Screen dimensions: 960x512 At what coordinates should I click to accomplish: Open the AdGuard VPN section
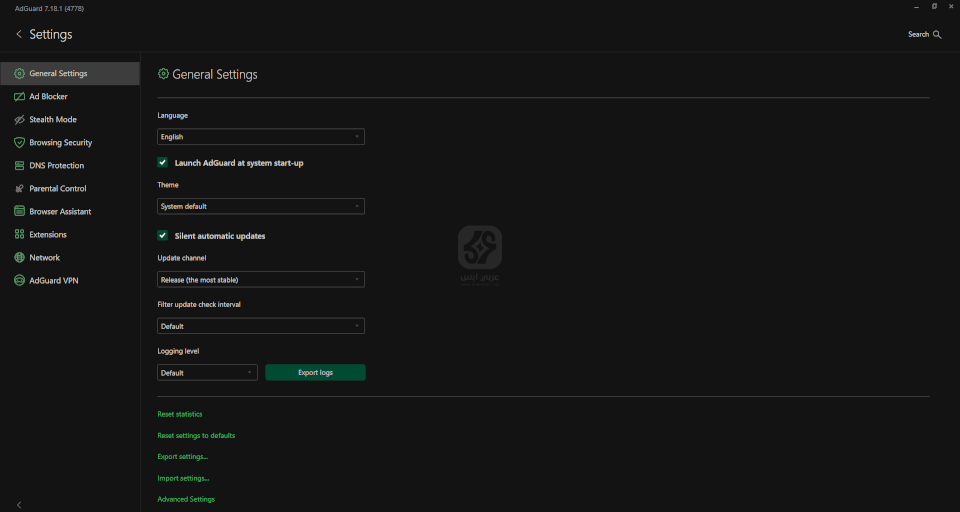[x=70, y=280]
